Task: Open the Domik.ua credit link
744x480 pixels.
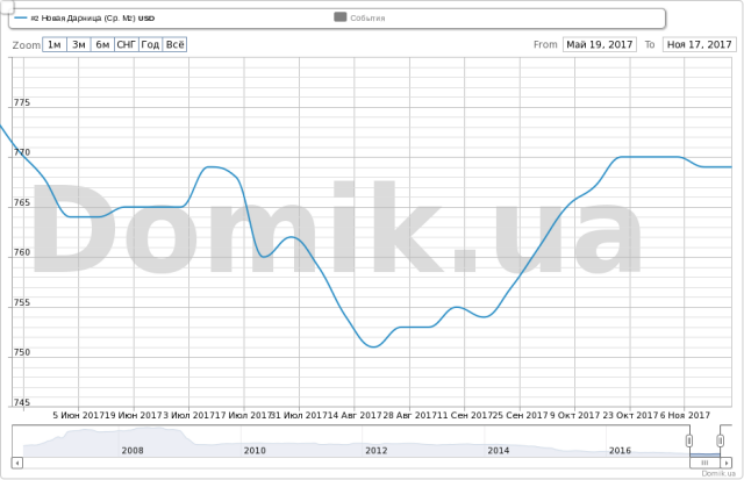Action: (718, 474)
